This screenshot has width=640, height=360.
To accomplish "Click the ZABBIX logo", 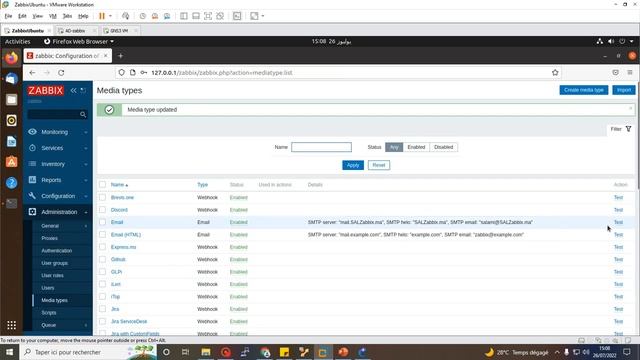I will click(x=45, y=90).
